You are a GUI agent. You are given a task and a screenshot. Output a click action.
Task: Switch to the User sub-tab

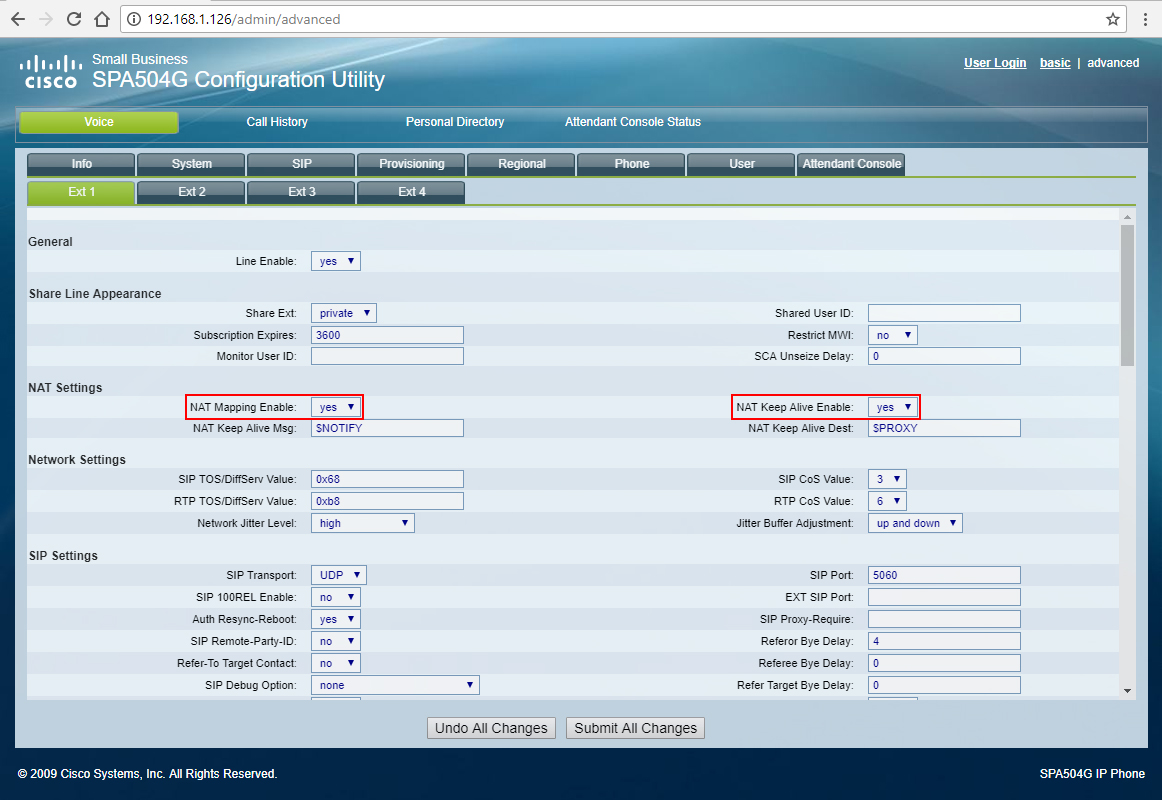point(742,164)
